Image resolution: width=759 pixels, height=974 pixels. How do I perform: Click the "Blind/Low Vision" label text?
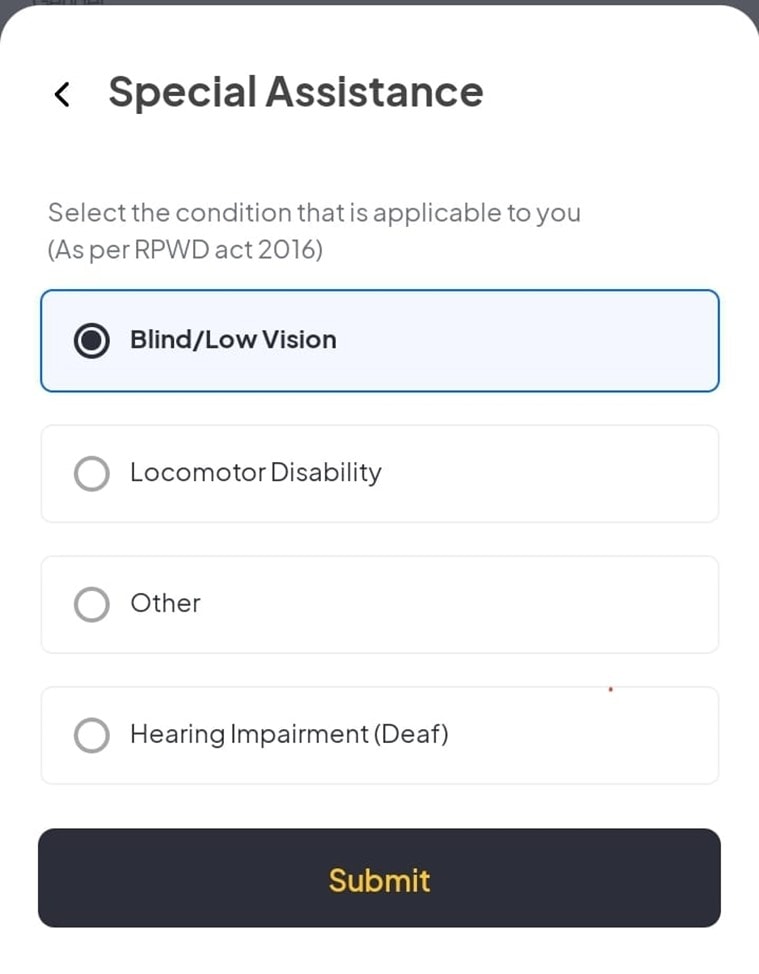233,340
